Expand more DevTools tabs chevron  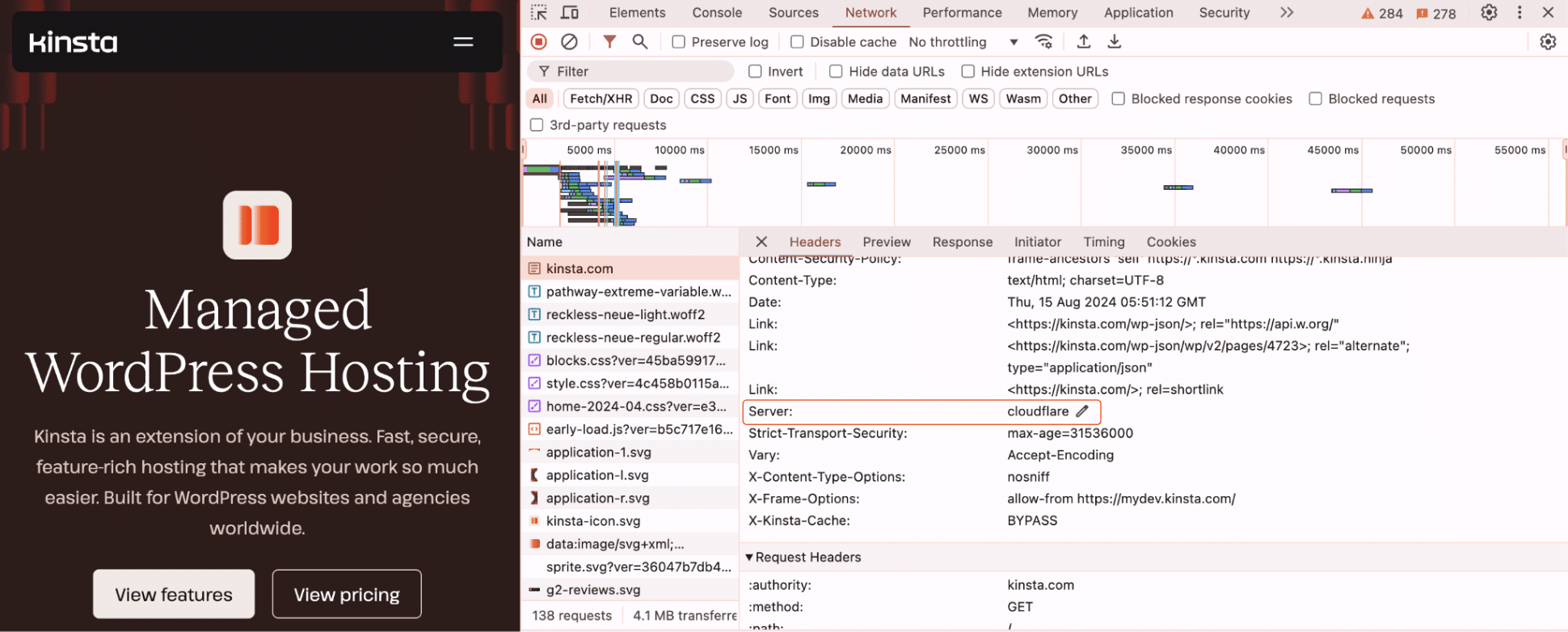(x=1287, y=12)
